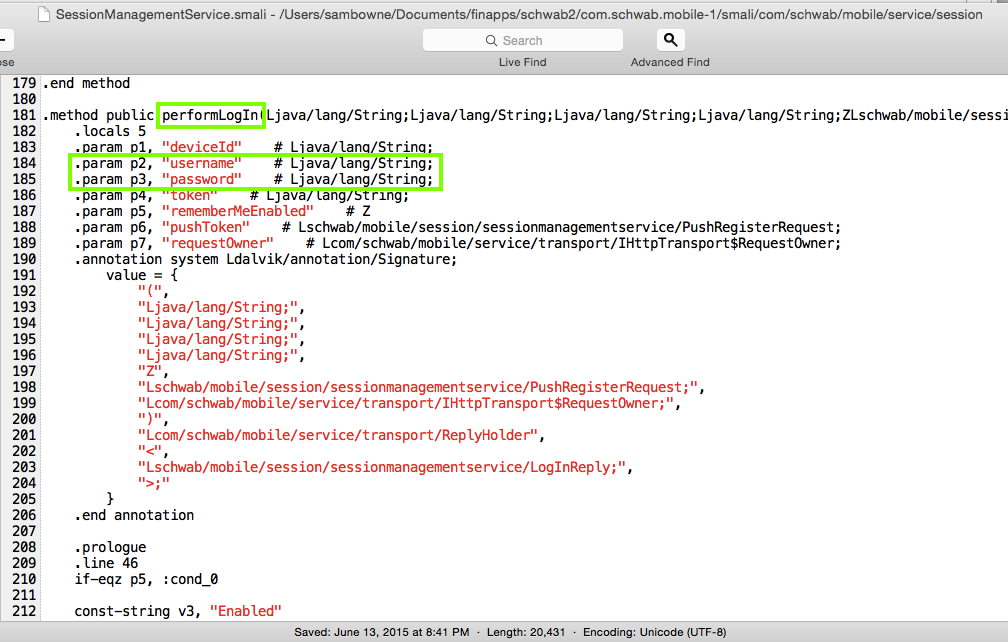Click the "requestOwner" string on line 189
This screenshot has height=642, width=1008.
[x=218, y=244]
